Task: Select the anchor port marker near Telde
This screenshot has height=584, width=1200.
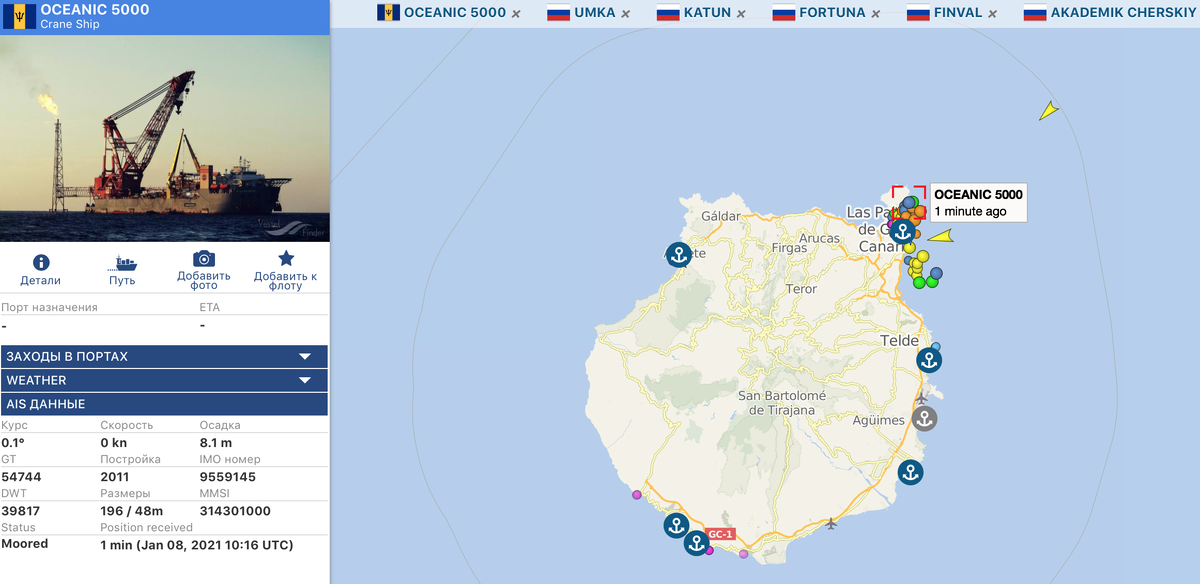Action: (929, 360)
